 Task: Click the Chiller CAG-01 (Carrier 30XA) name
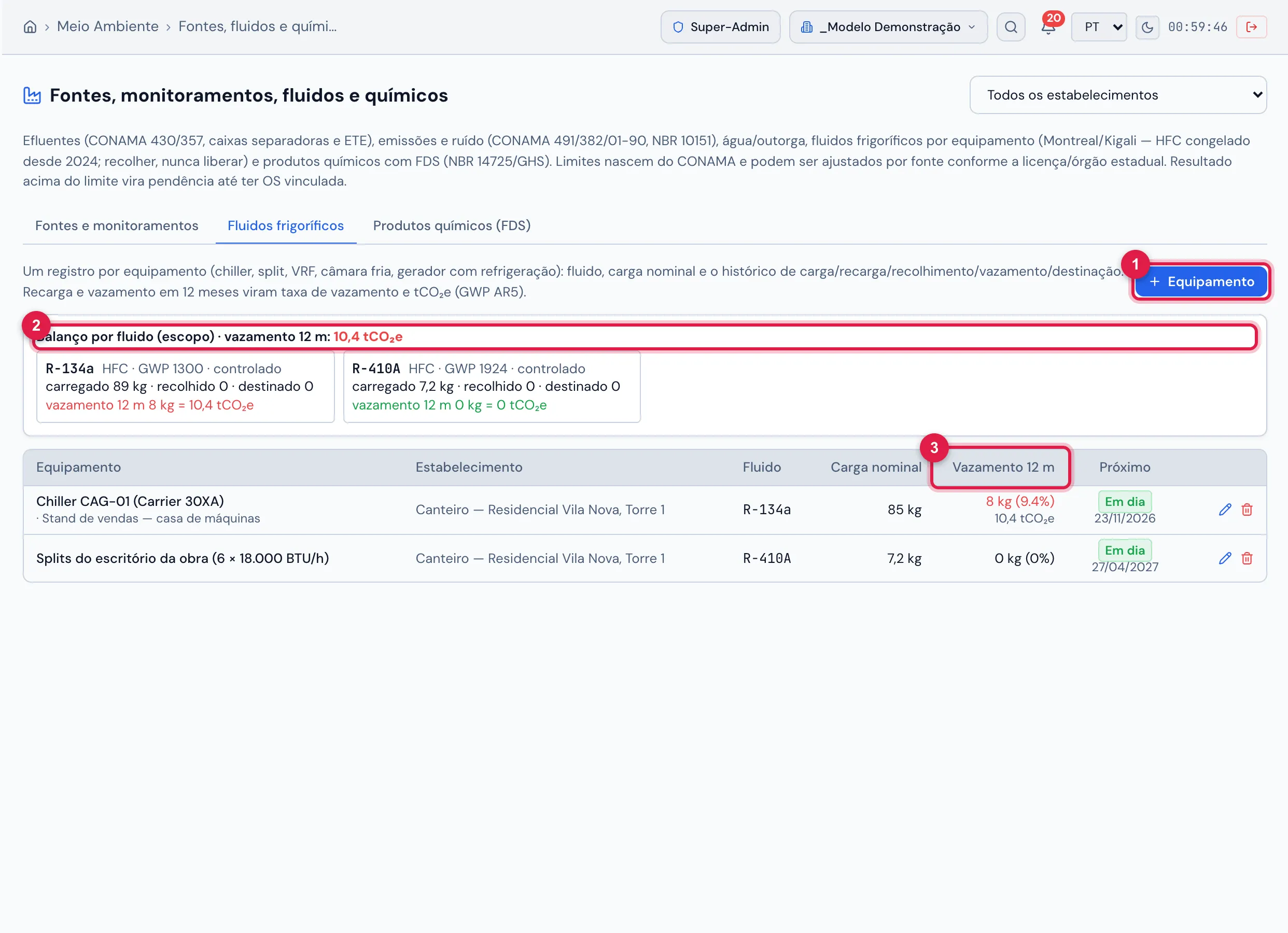pos(130,501)
